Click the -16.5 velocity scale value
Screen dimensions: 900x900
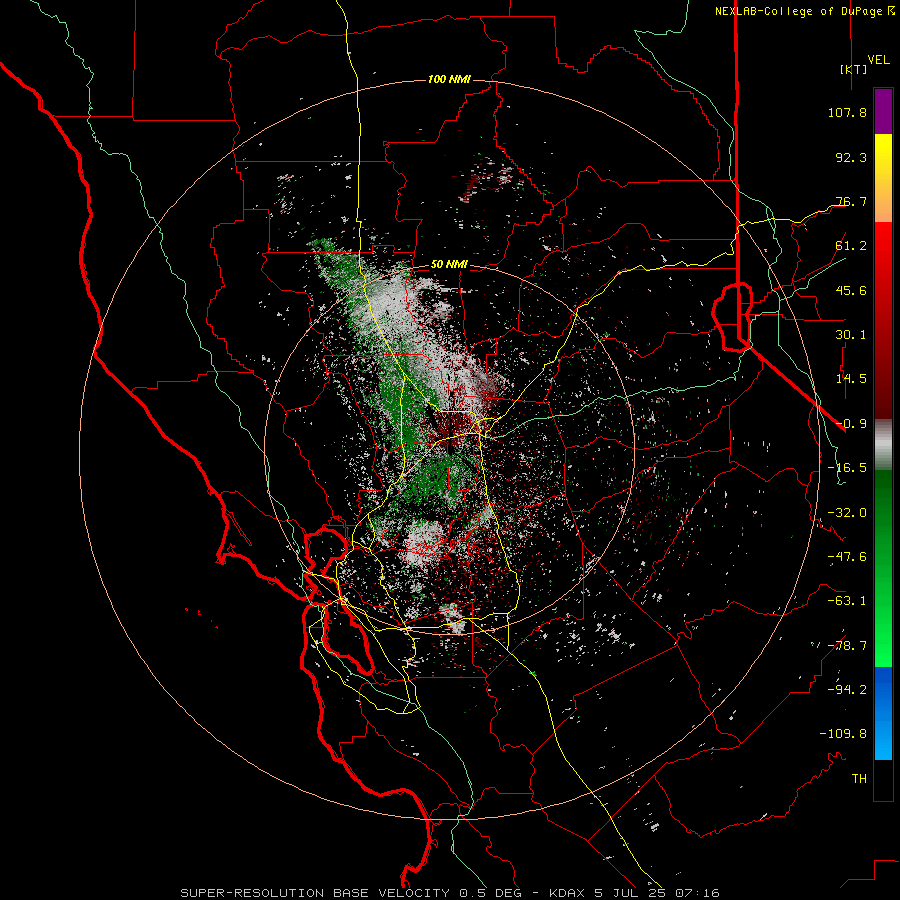tap(847, 468)
